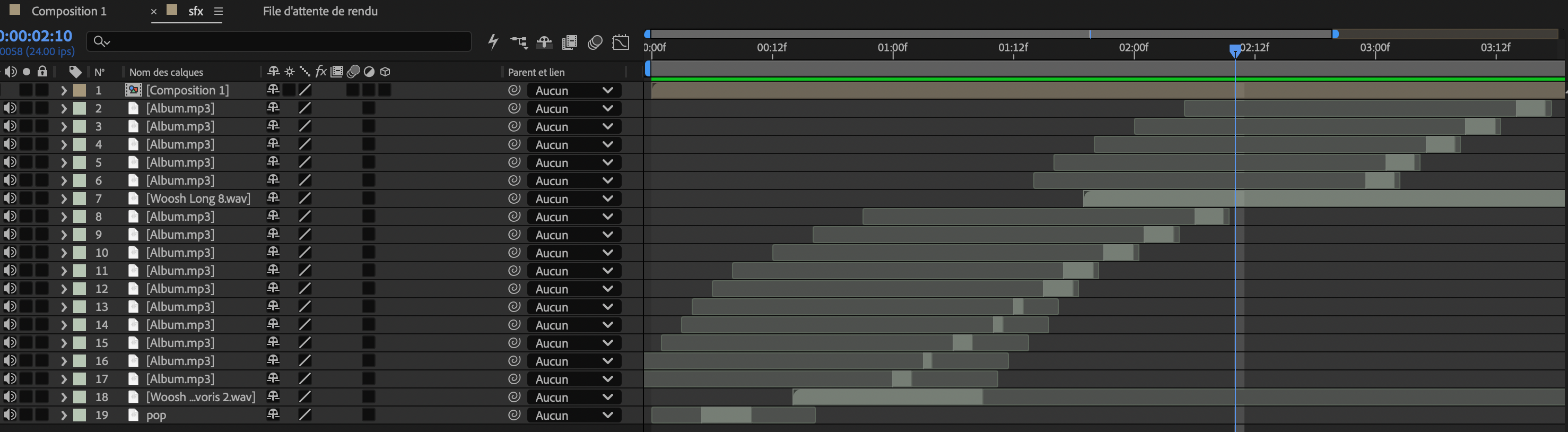Image resolution: width=1568 pixels, height=432 pixels.
Task: Click pick whip icon of layer 19 pop
Action: (515, 414)
